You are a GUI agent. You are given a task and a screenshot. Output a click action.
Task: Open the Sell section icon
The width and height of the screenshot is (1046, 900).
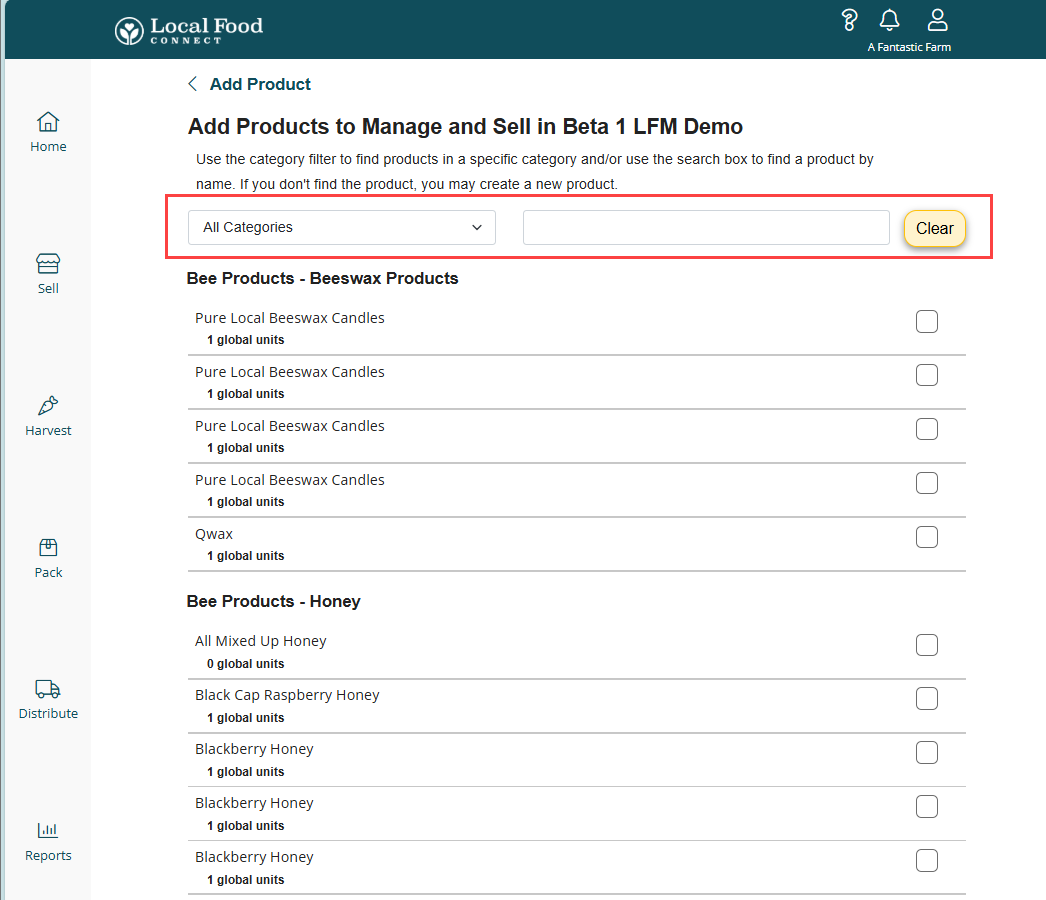coord(48,264)
